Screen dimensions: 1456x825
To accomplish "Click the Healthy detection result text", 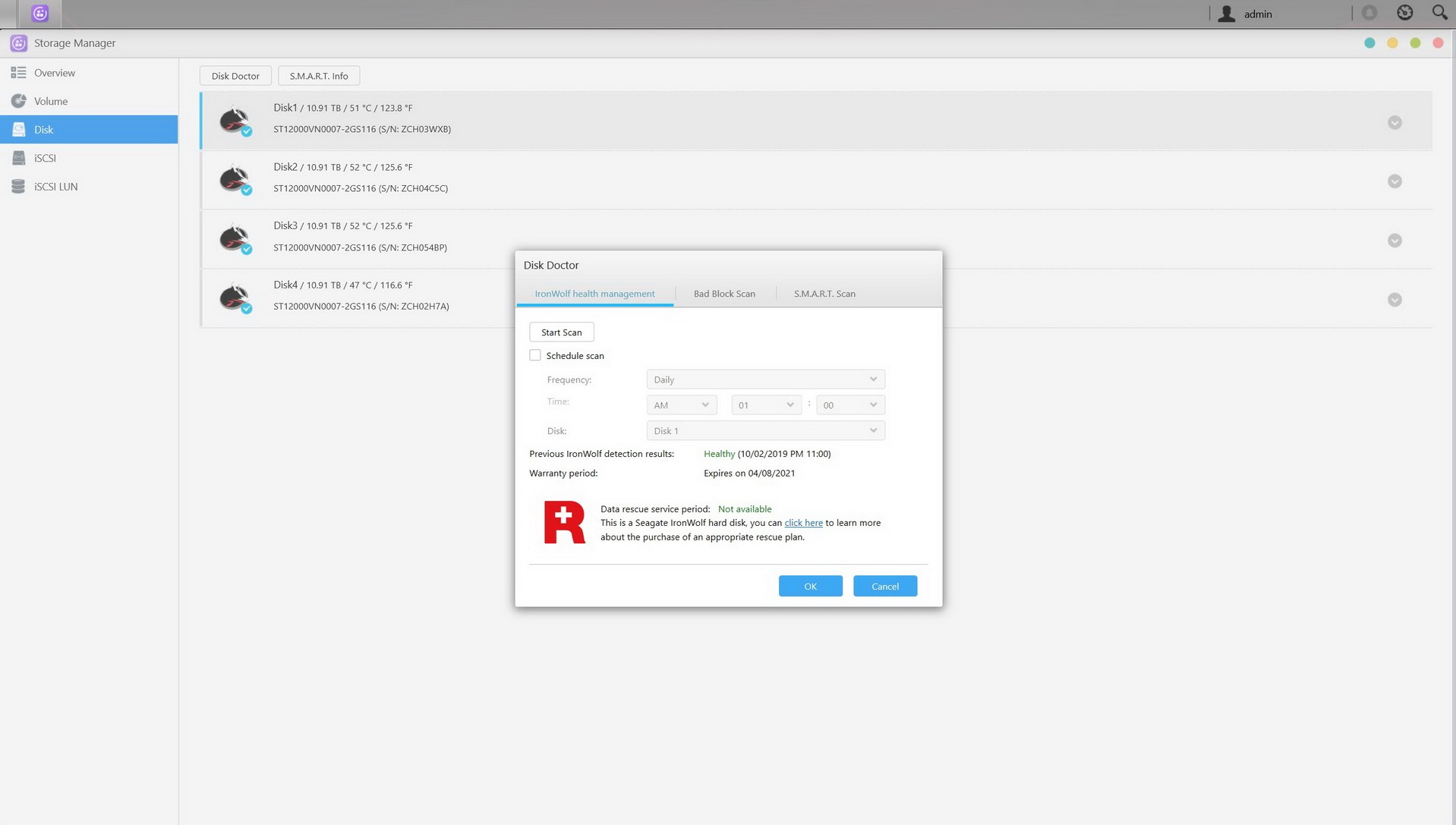I will coord(719,454).
